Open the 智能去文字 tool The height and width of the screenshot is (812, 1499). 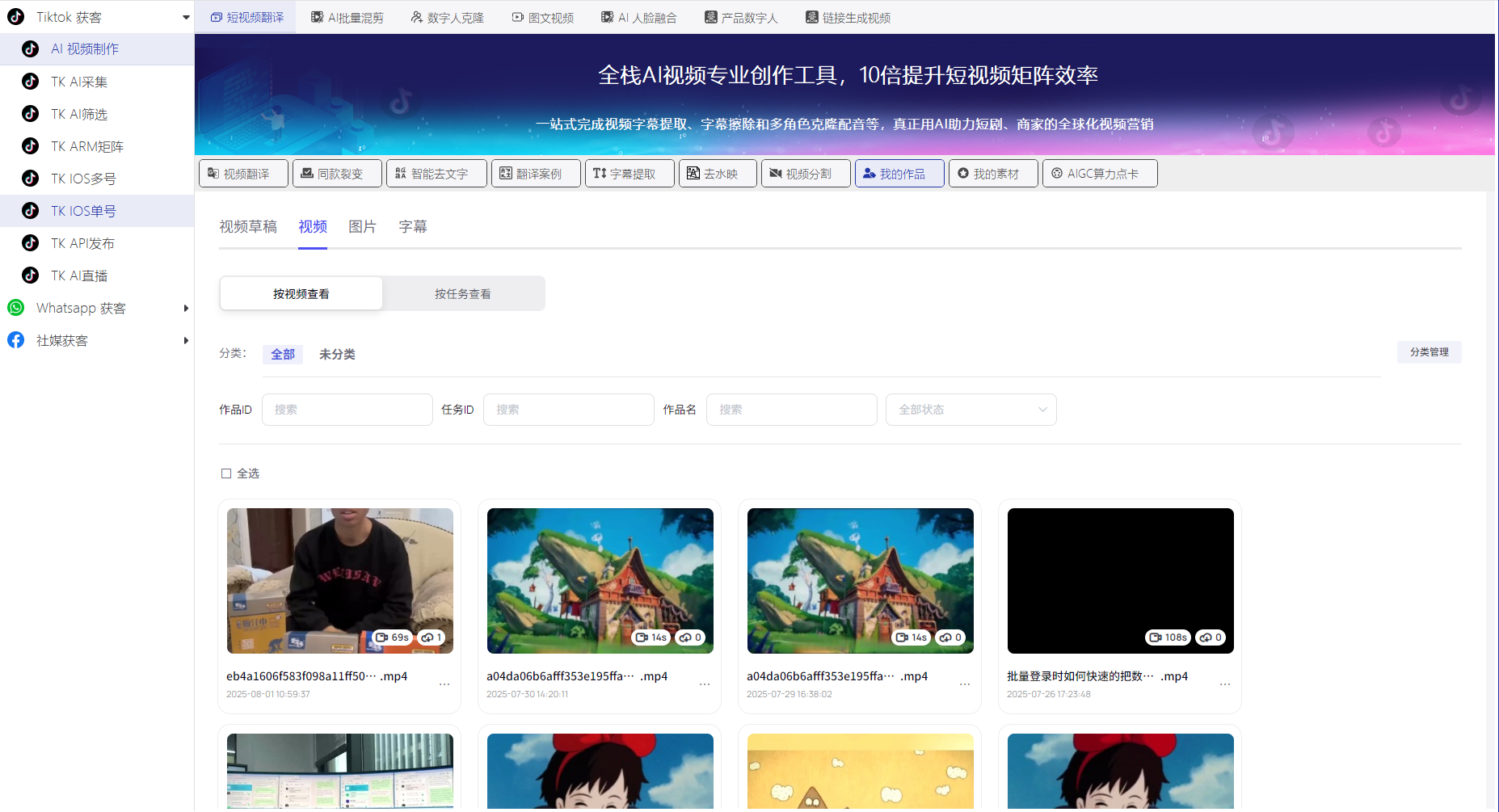436,173
